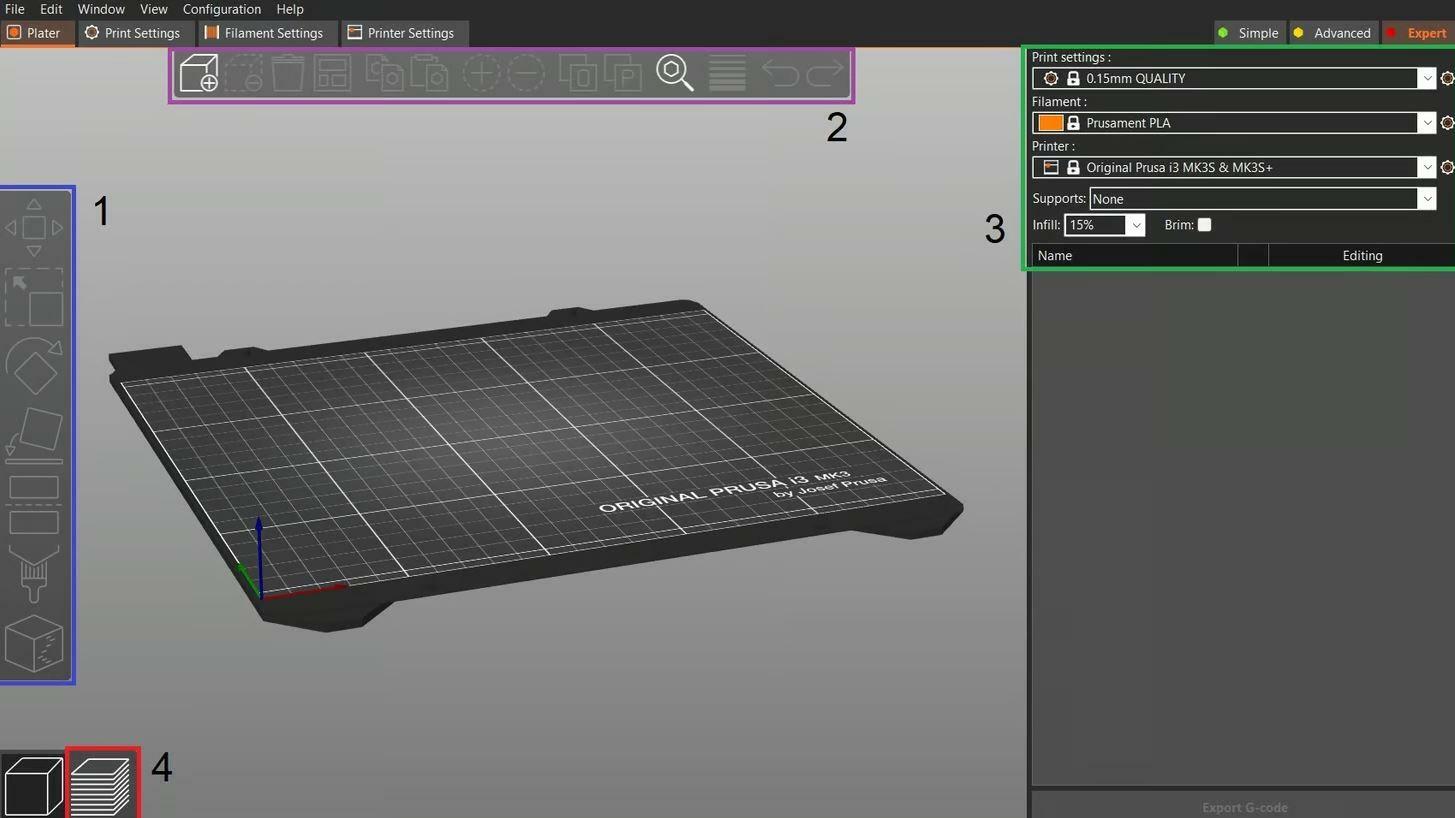Switch to 3D editor cube view
The height and width of the screenshot is (818, 1455).
[33, 784]
